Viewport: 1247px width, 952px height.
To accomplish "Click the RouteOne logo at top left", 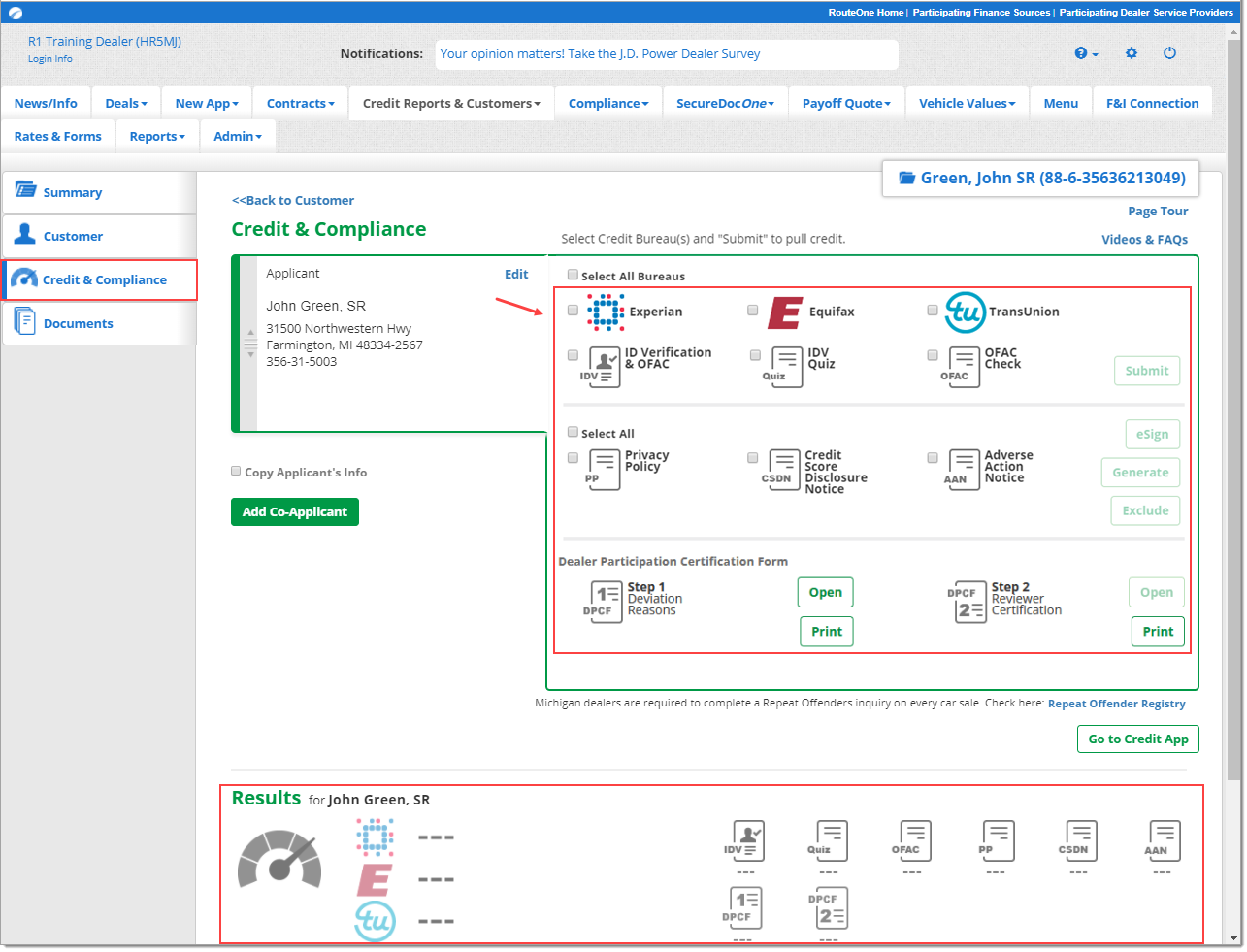I will [x=15, y=13].
